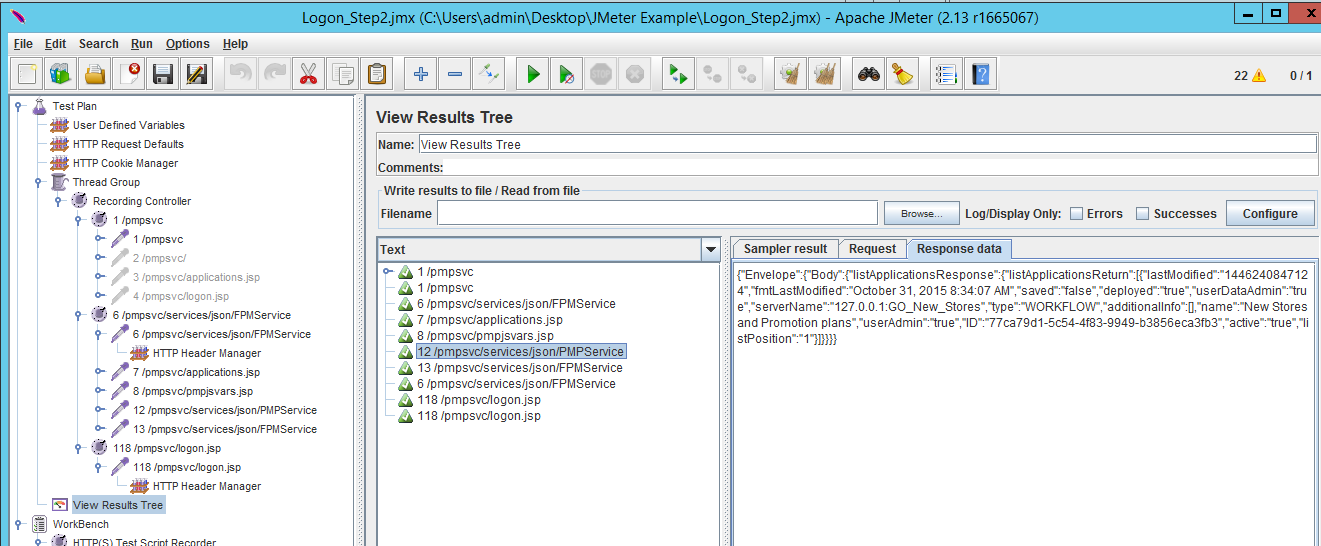Click the Start no pauses icon
The image size is (1321, 546).
coord(567,73)
